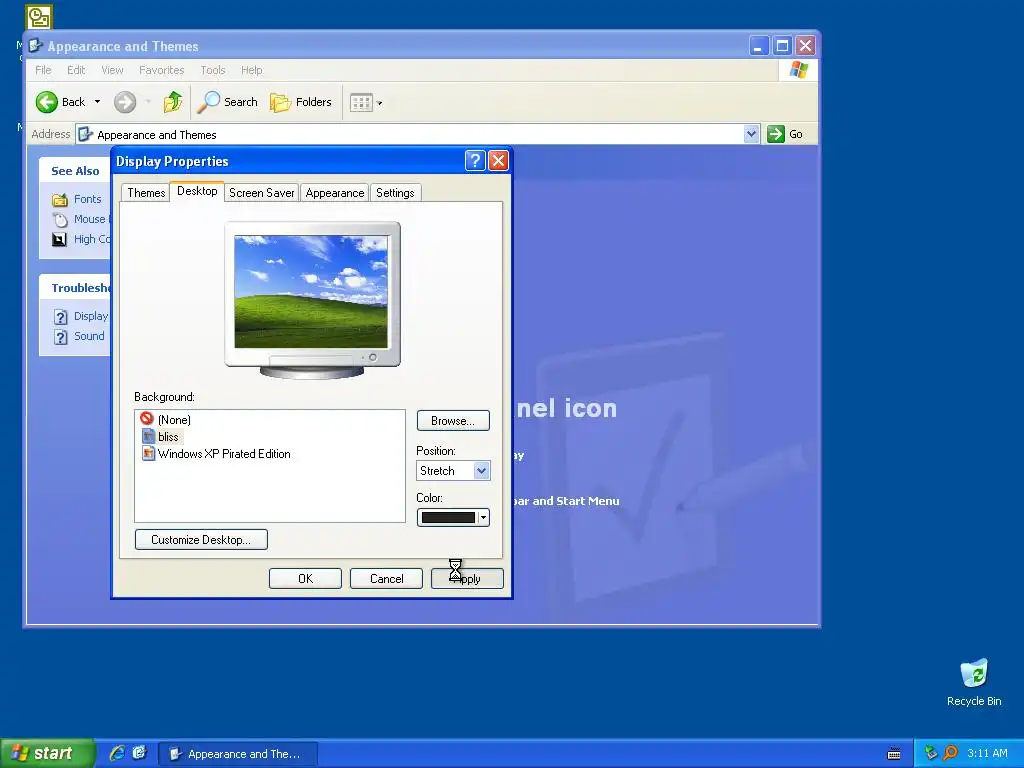
Task: Click the Fonts folder icon
Action: pyautogui.click(x=60, y=200)
